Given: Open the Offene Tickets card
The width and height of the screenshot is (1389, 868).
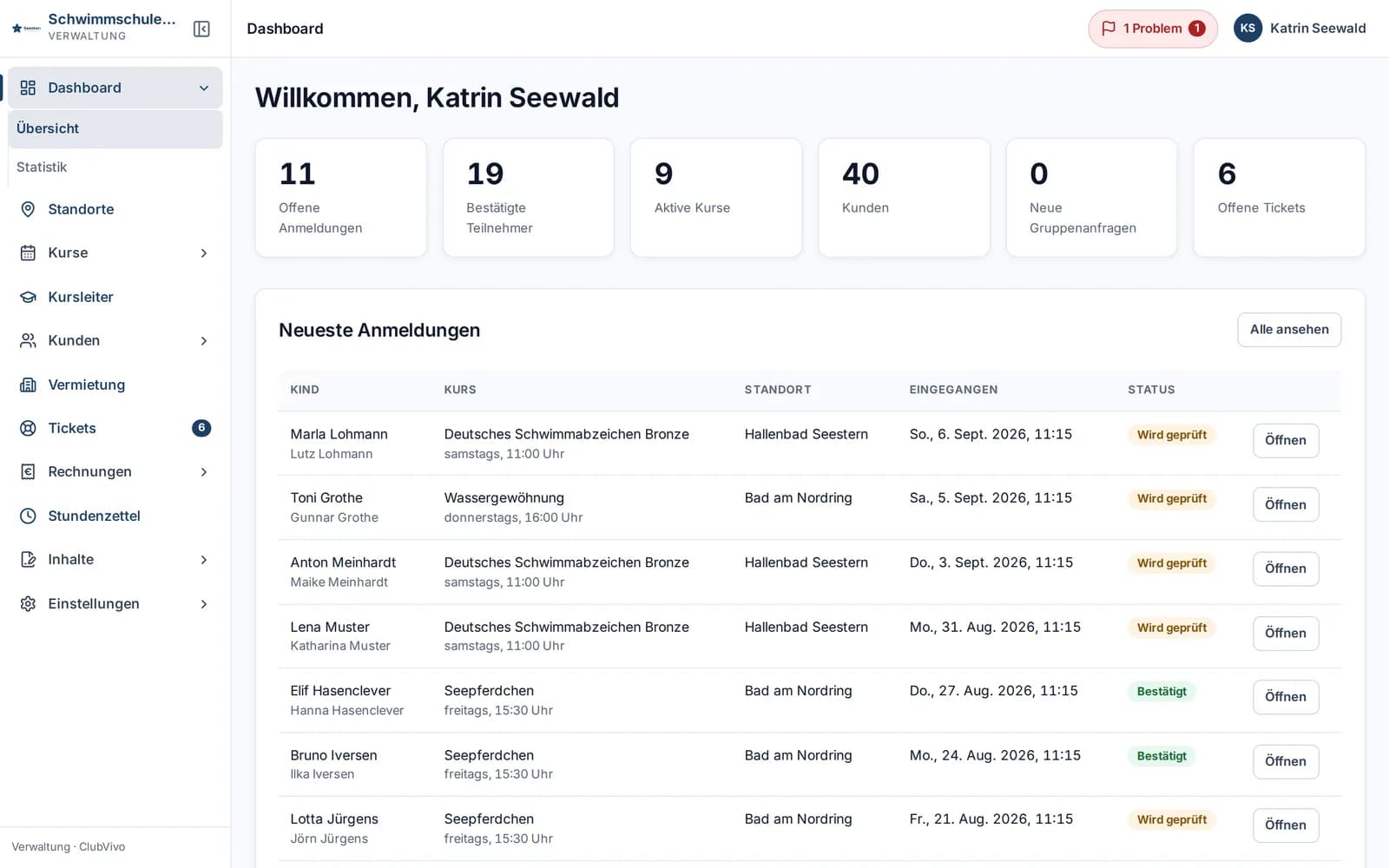Looking at the screenshot, I should (1279, 197).
